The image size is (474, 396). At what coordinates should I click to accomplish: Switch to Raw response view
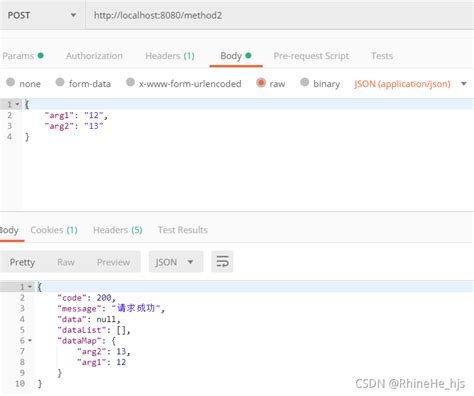[66, 262]
